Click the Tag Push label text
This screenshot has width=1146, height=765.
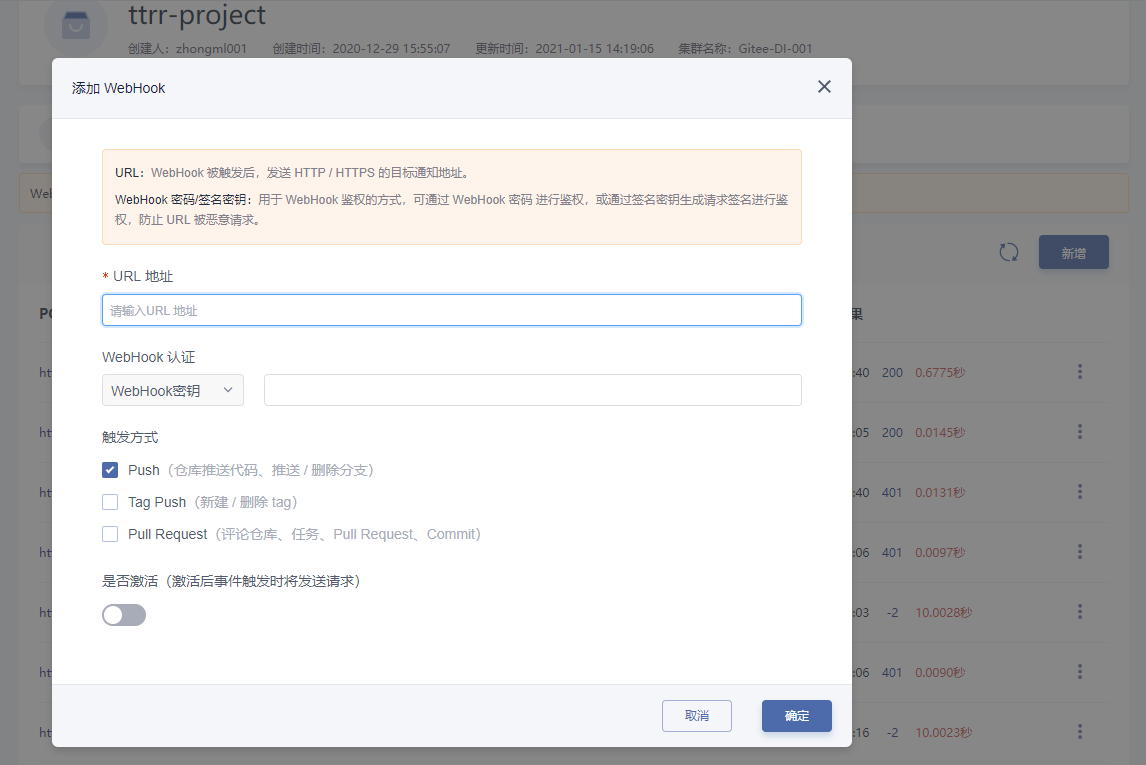point(156,502)
